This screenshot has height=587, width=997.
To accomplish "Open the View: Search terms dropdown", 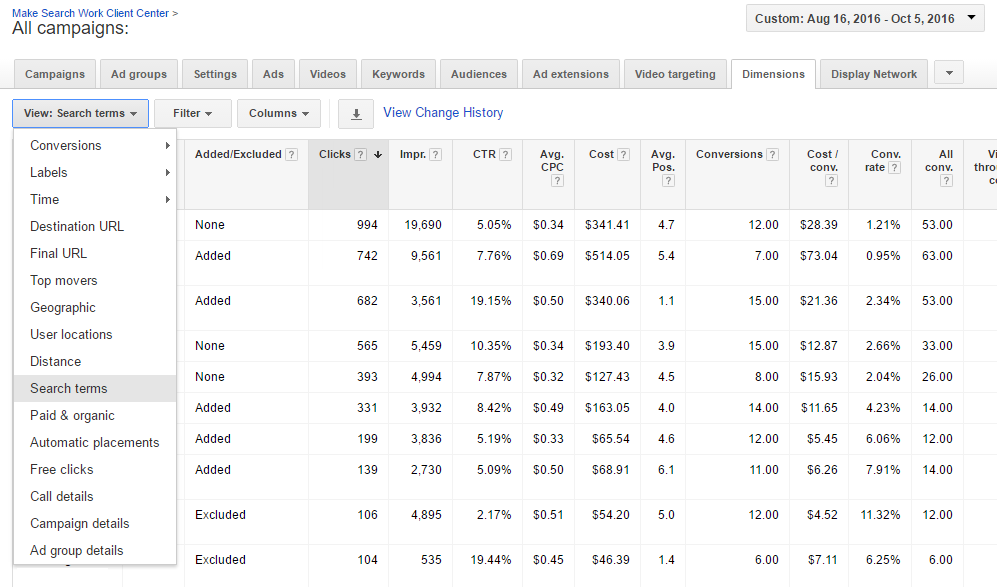I will [80, 113].
